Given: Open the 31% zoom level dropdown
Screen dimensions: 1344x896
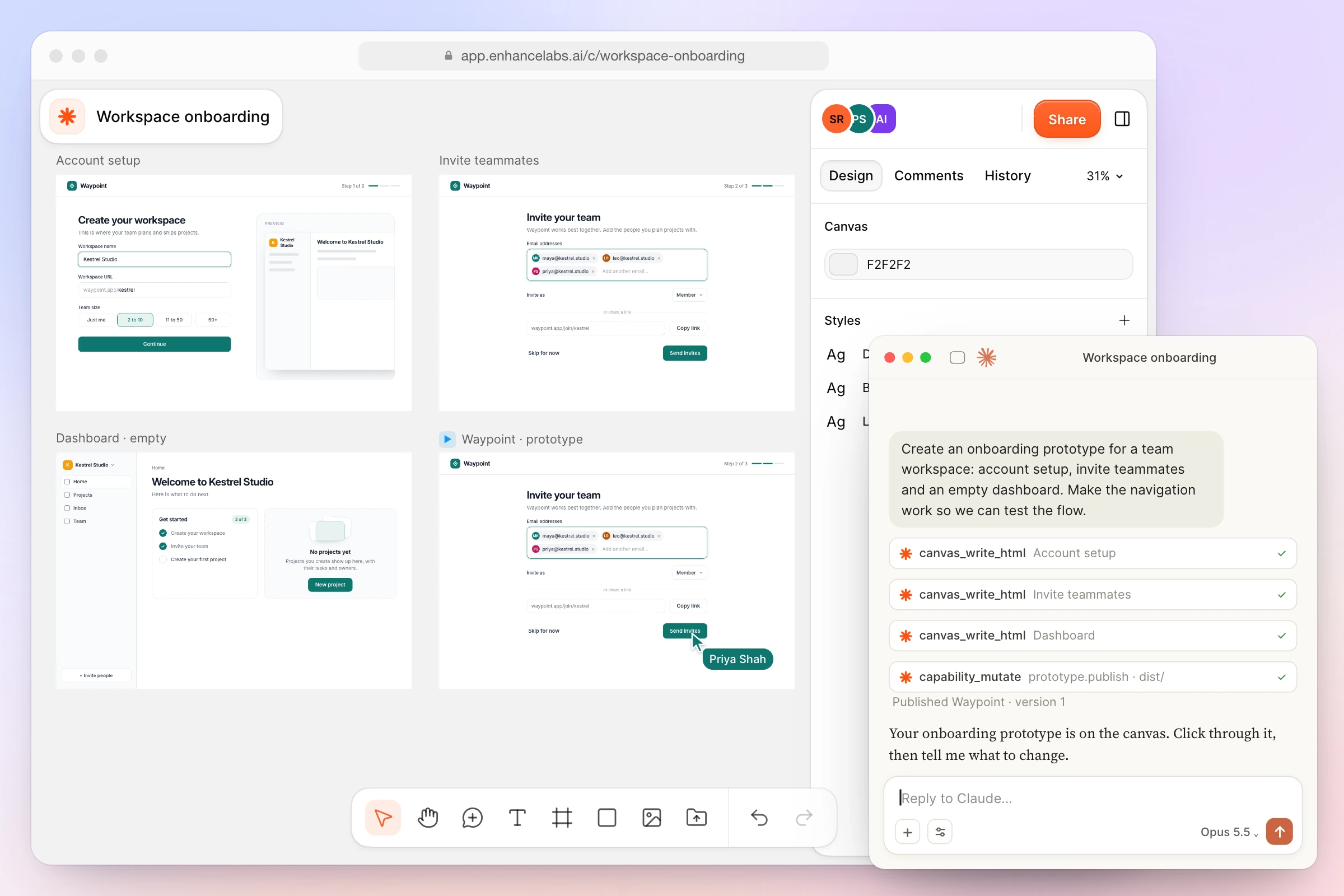Looking at the screenshot, I should pyautogui.click(x=1104, y=176).
